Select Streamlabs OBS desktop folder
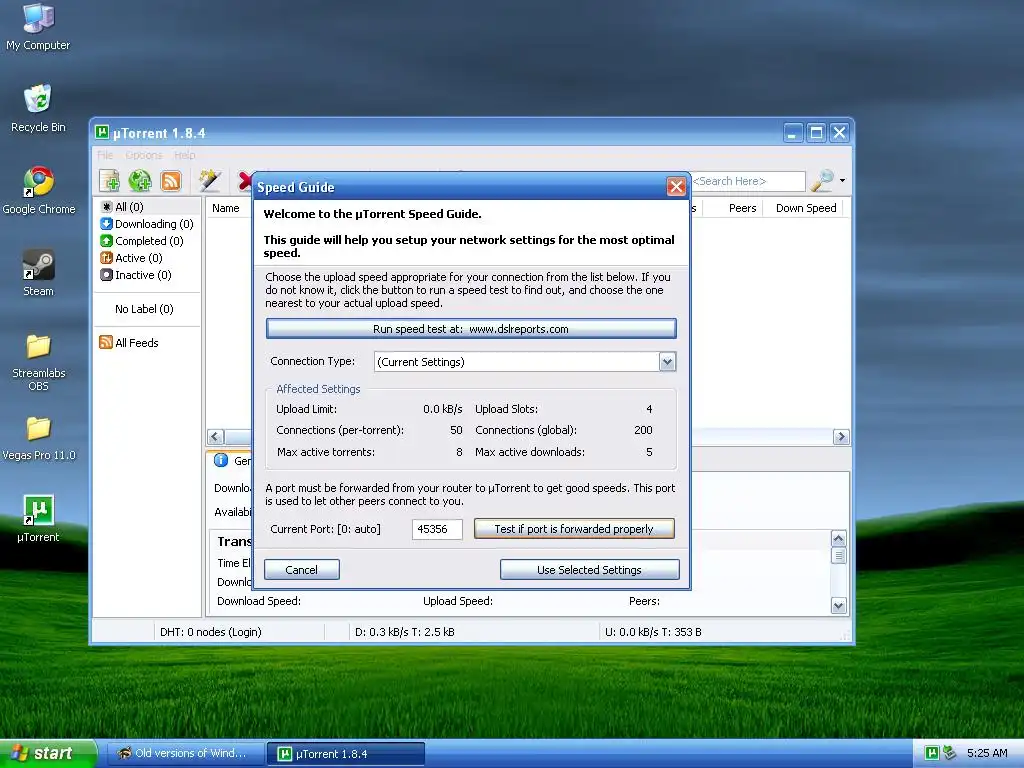Image resolution: width=1024 pixels, height=768 pixels. click(39, 362)
